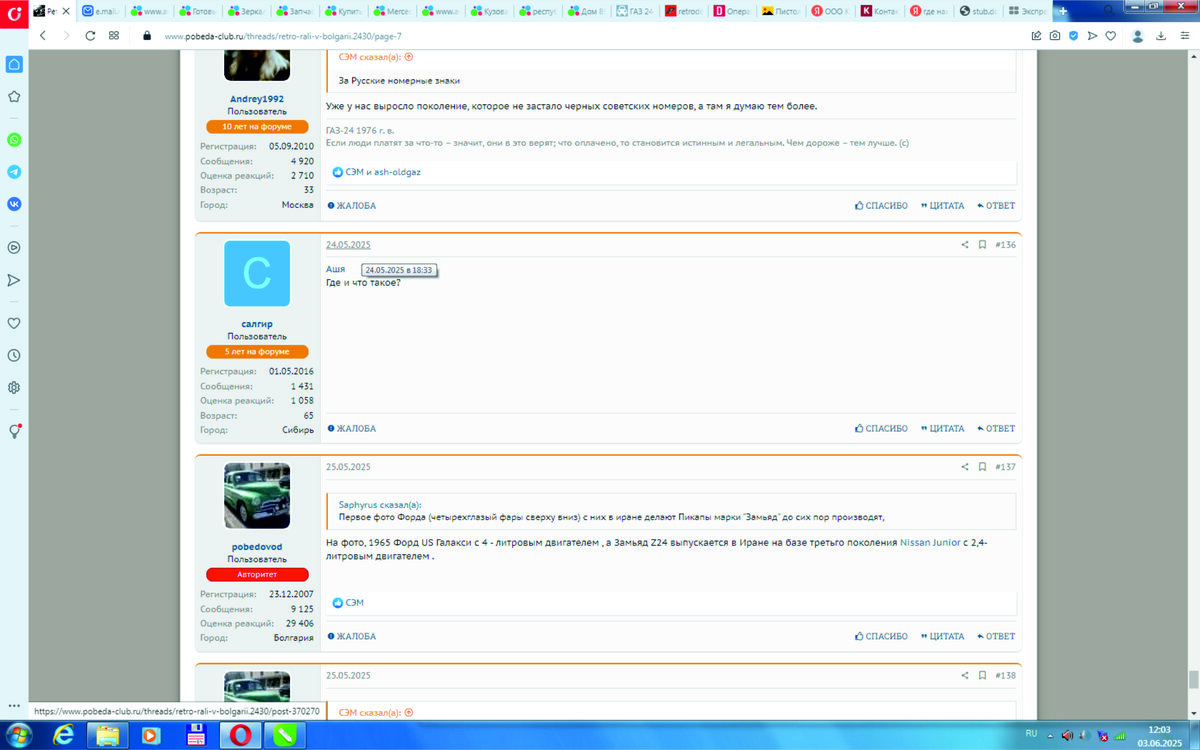Open the VK messenger sidebar icon
Image resolution: width=1200 pixels, height=750 pixels.
pyautogui.click(x=14, y=203)
